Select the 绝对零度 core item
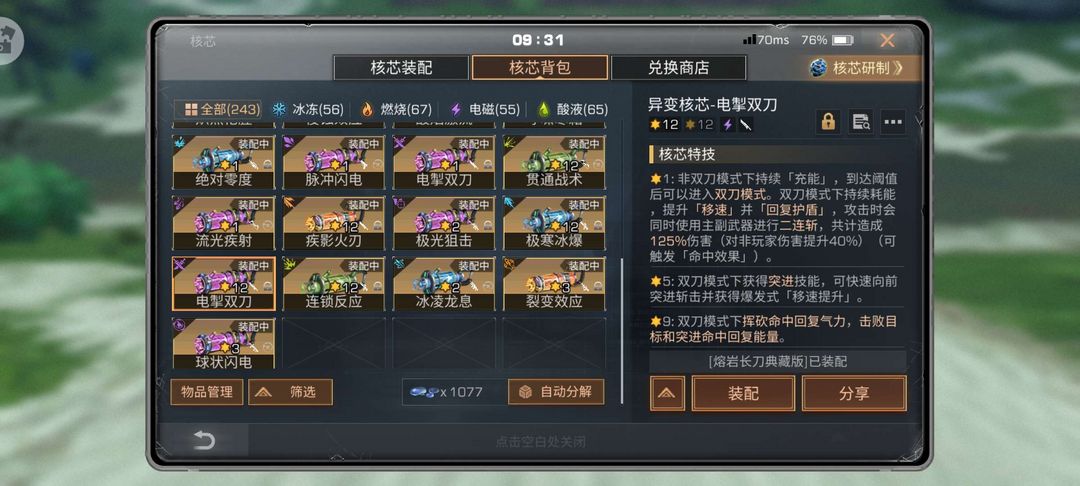Screen dimensions: 1080x486 point(223,162)
